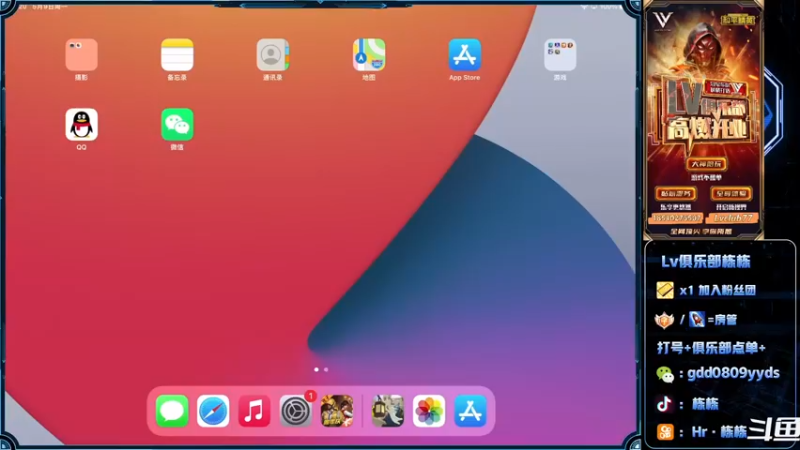Click the Hr · 栋栋 text

point(719,432)
